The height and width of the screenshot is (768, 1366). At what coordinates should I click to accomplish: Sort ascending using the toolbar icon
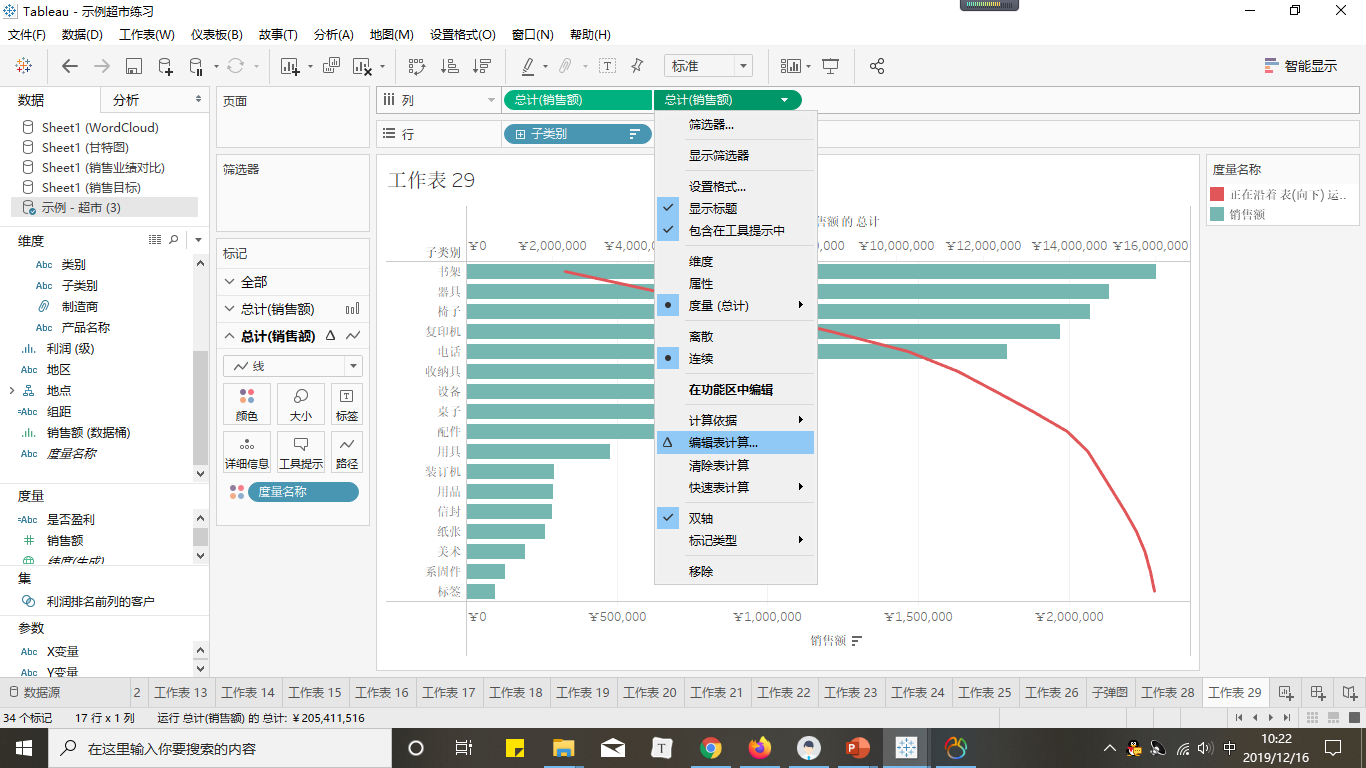450,66
